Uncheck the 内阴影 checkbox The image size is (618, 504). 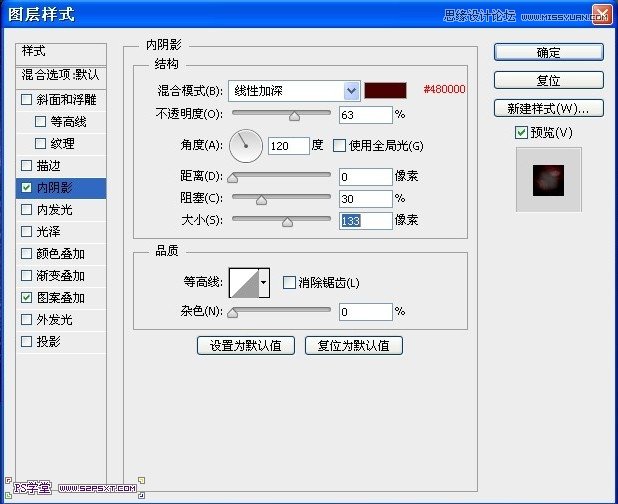pos(26,188)
